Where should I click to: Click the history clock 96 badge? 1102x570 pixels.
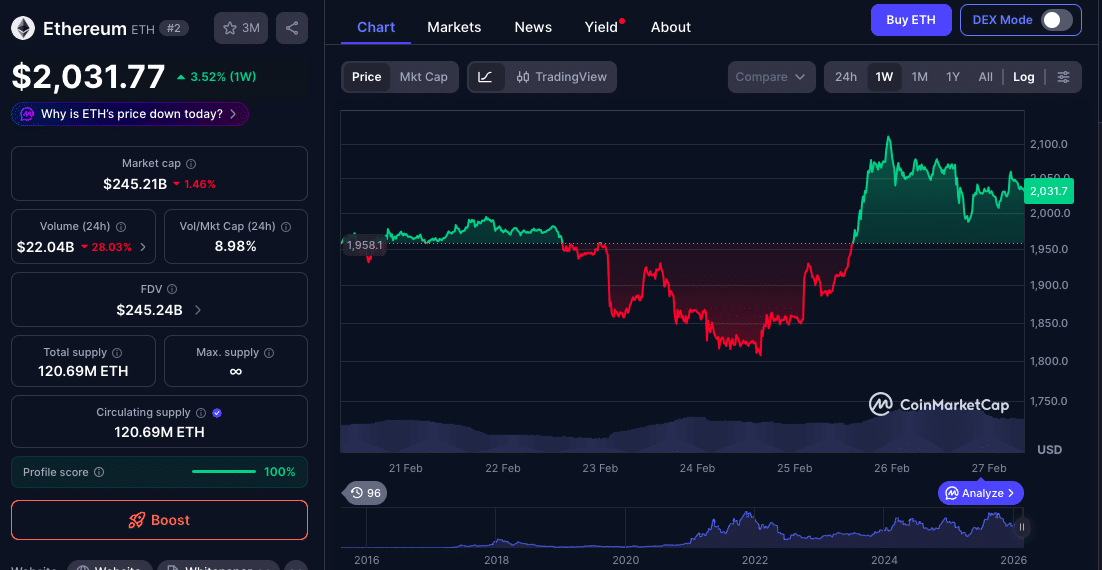coord(365,493)
